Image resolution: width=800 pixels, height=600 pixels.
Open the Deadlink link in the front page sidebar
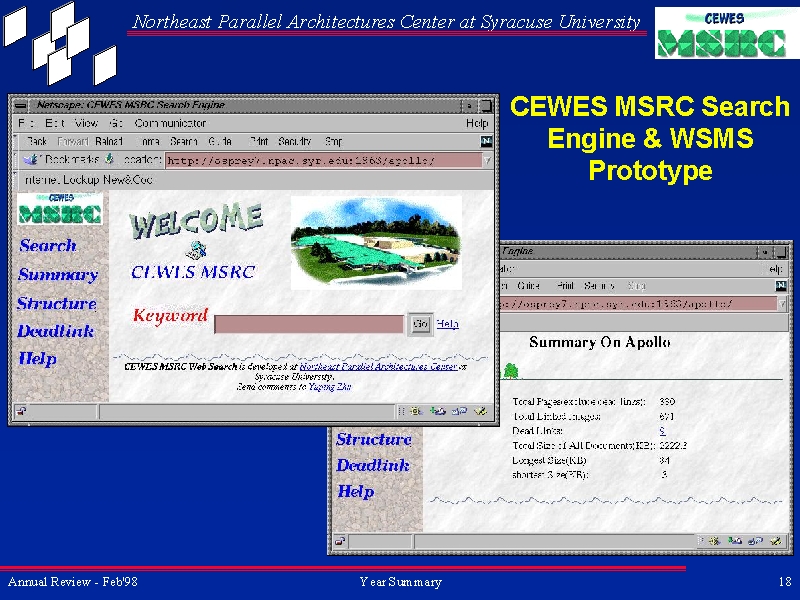[56, 331]
